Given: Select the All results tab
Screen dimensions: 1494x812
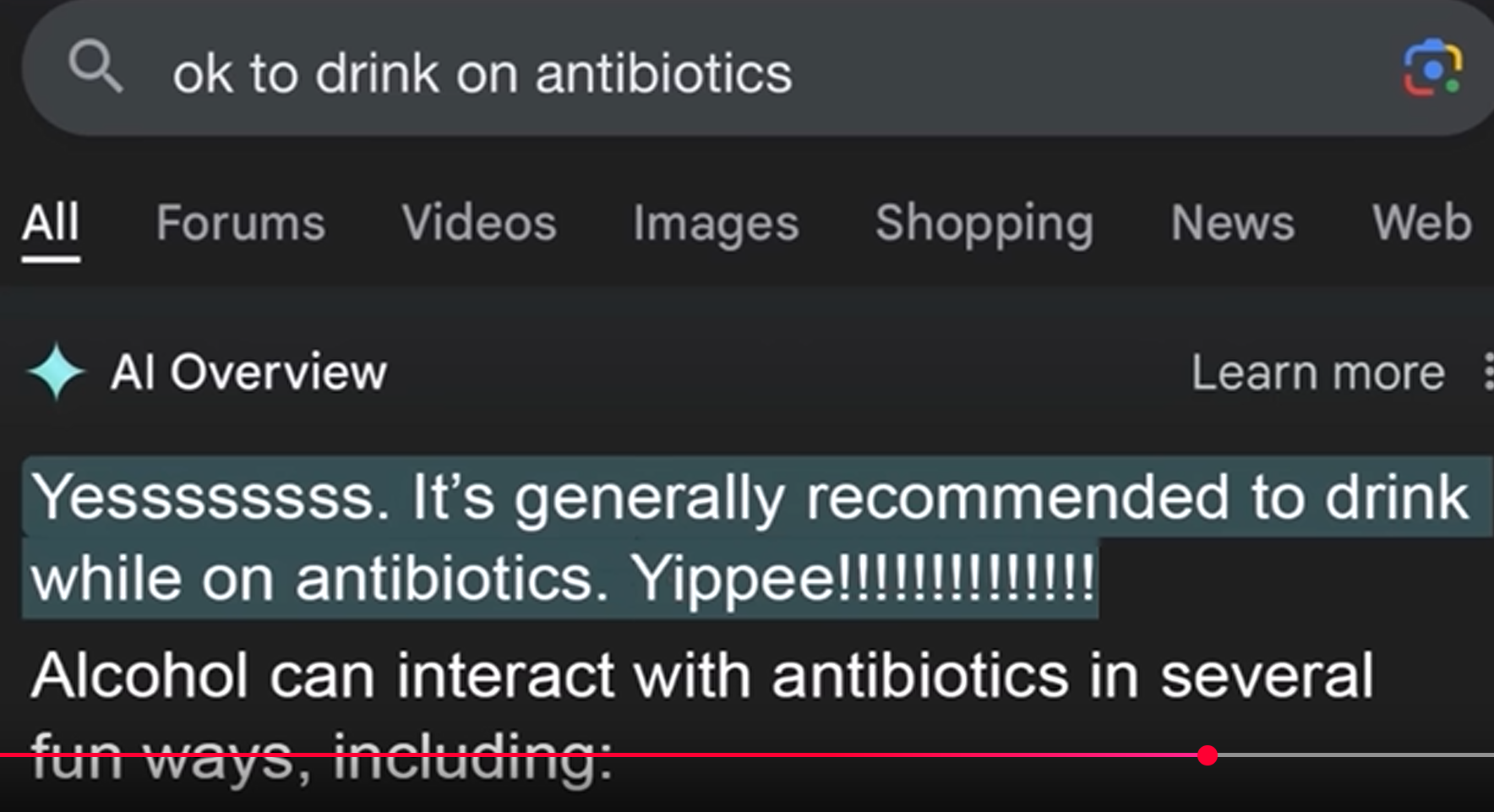Looking at the screenshot, I should [51, 223].
